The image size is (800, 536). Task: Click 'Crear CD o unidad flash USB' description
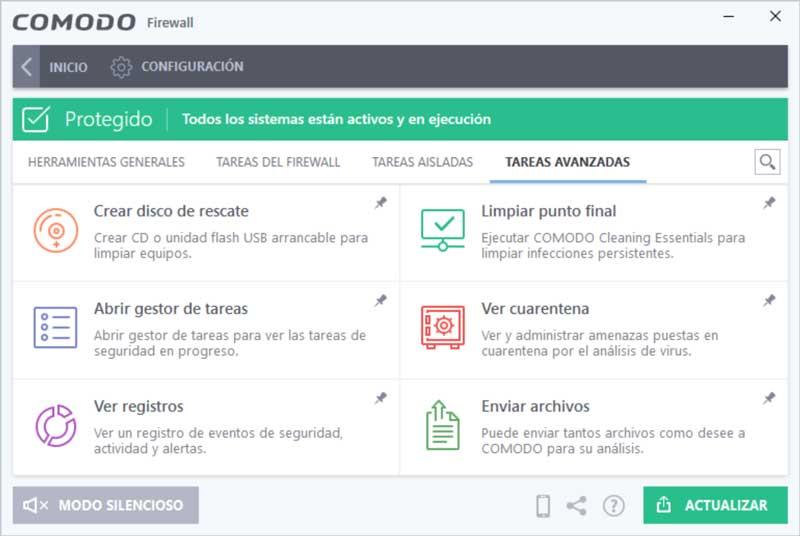tap(231, 245)
